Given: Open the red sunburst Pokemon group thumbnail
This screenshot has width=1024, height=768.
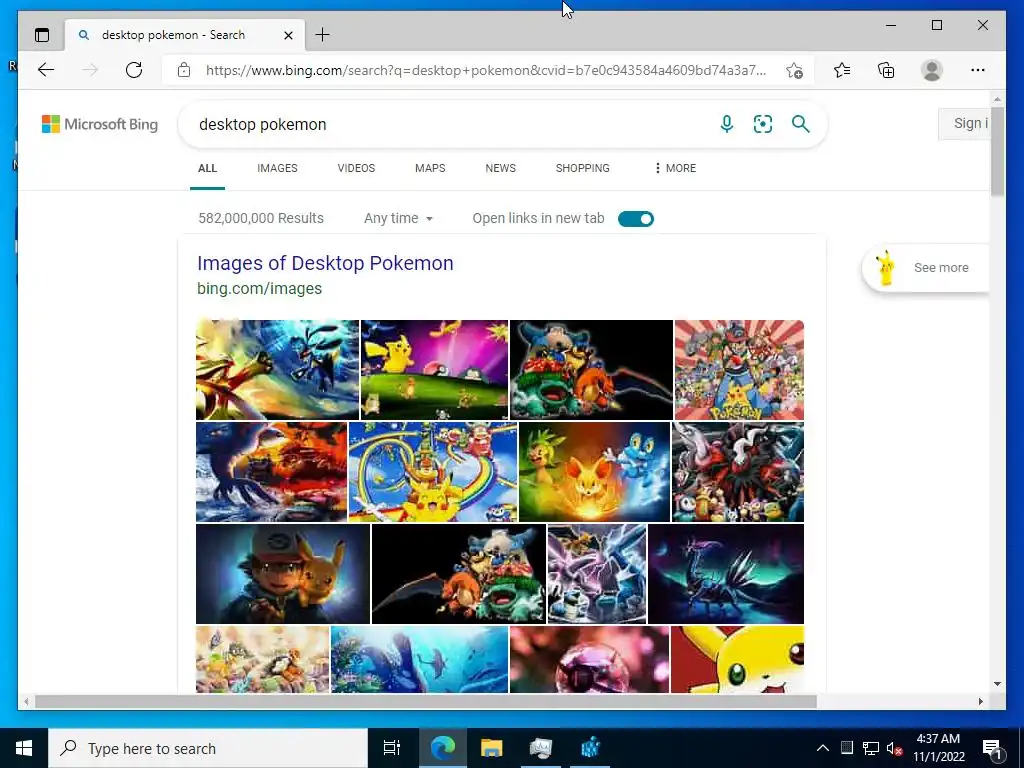Looking at the screenshot, I should (x=739, y=370).
